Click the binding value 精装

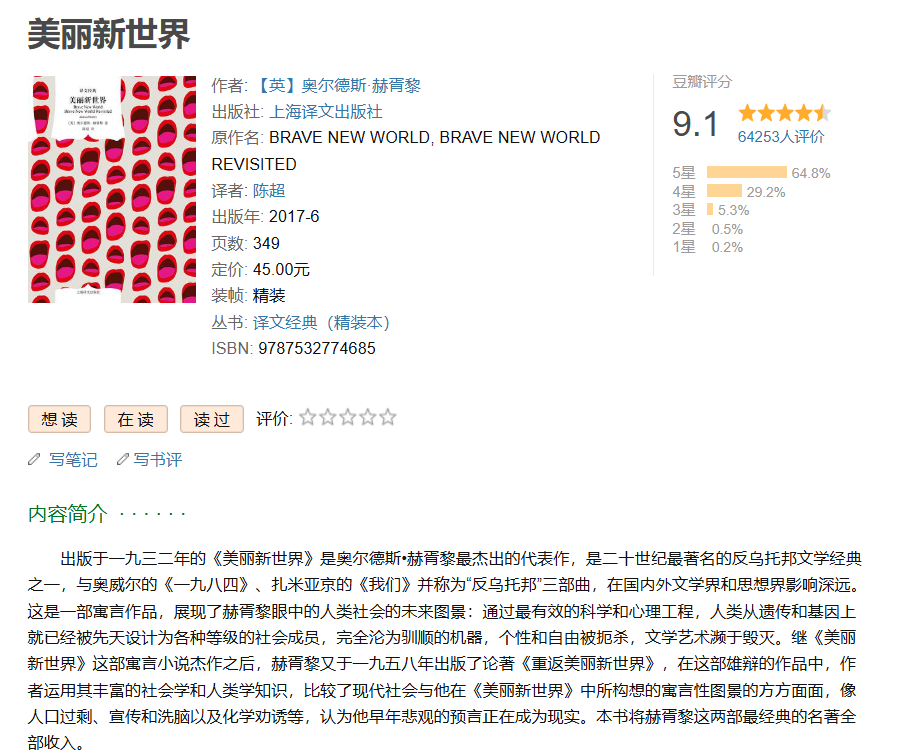click(269, 296)
